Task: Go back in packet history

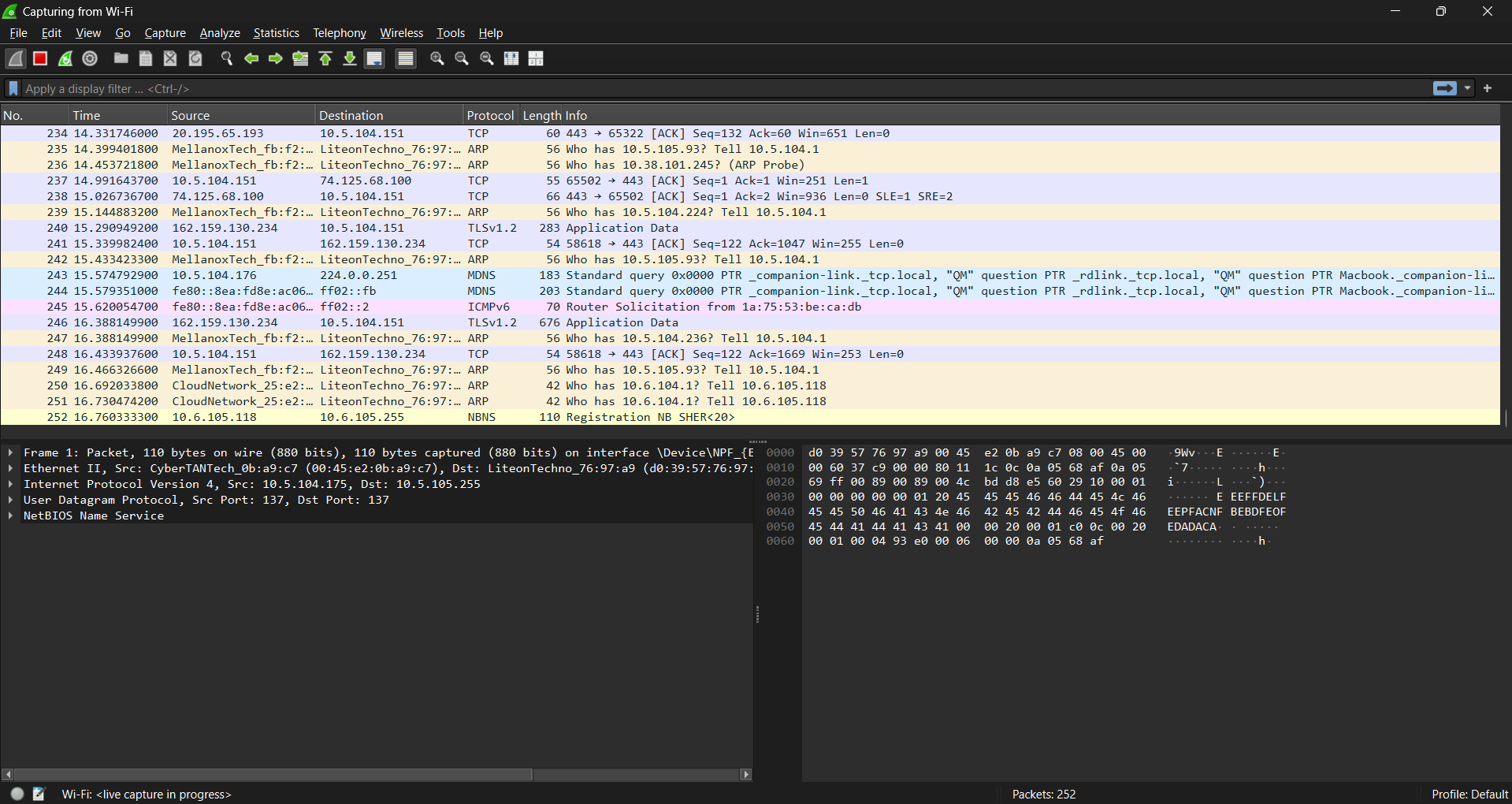Action: tap(251, 58)
